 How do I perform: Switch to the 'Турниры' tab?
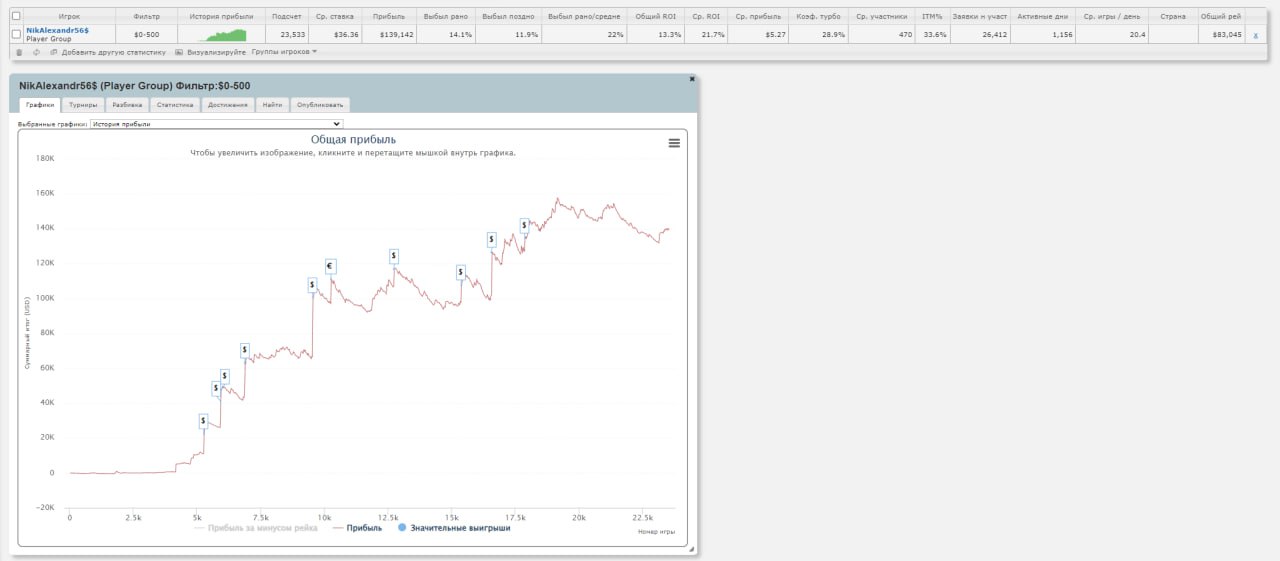point(84,104)
